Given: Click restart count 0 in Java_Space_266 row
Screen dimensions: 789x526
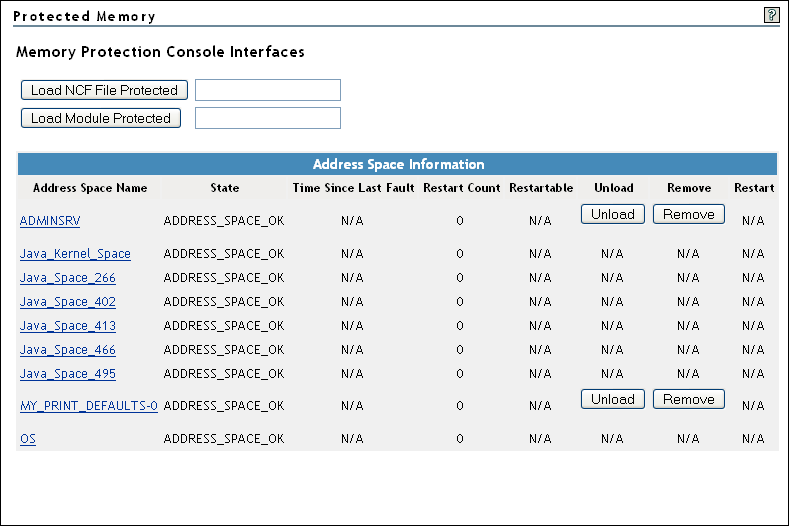Looking at the screenshot, I should (x=460, y=278).
